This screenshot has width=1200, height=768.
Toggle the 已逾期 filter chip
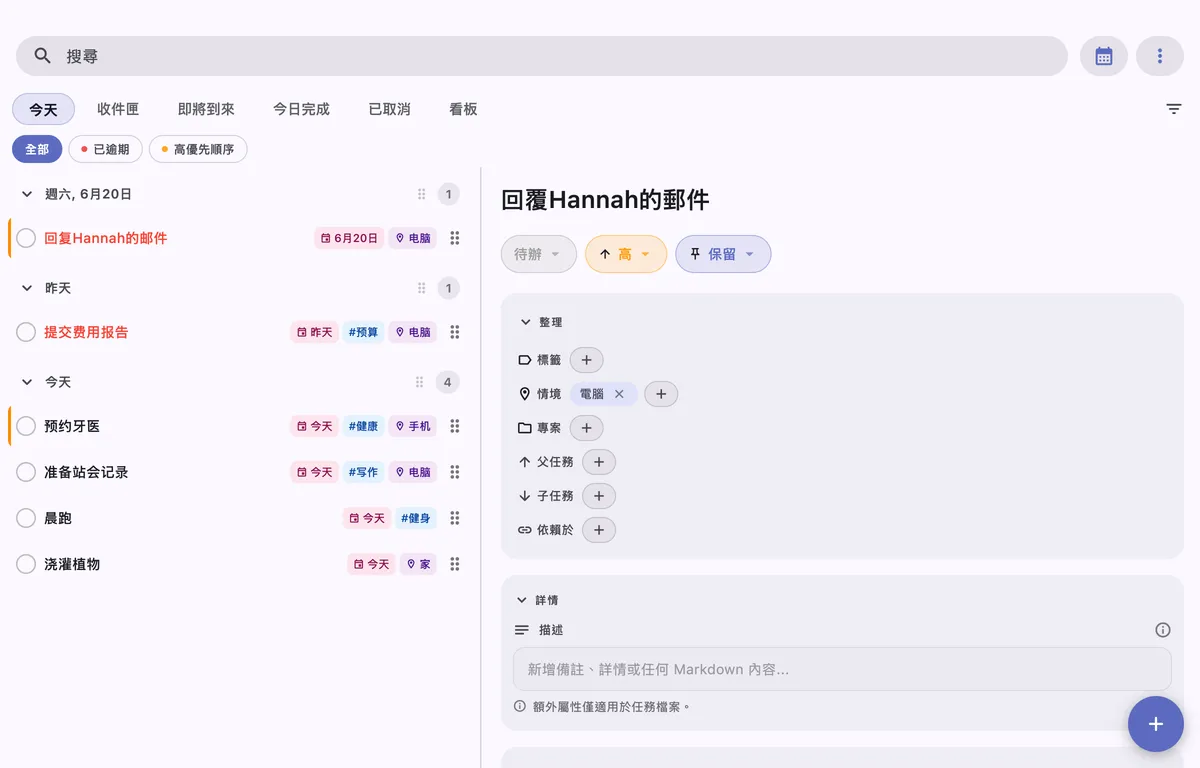(x=106, y=149)
